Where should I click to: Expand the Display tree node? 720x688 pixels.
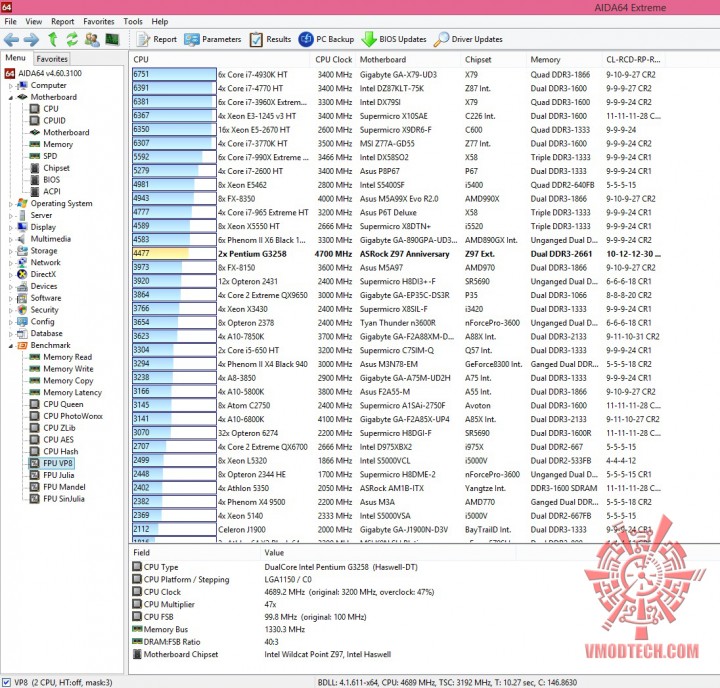[11, 227]
